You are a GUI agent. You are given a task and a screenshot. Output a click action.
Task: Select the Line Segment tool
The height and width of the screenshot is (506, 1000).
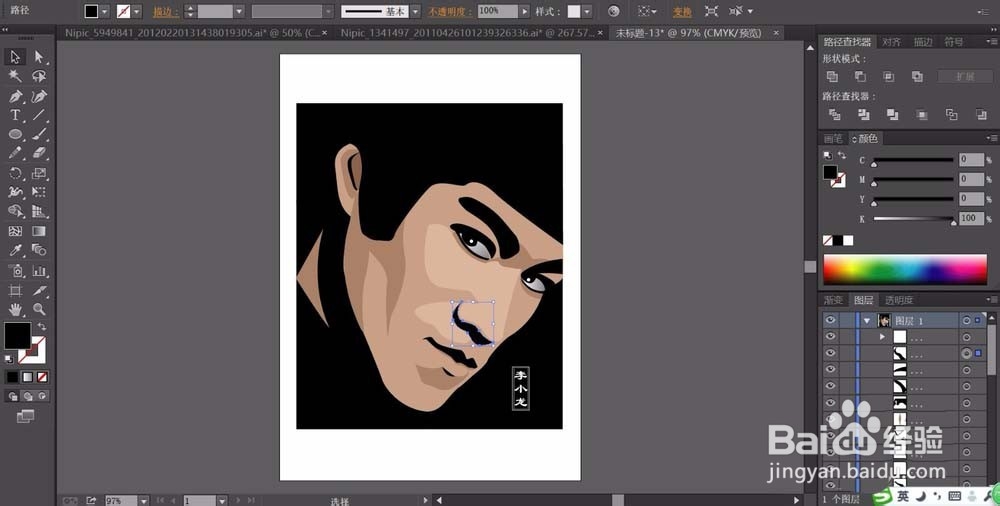tap(39, 115)
